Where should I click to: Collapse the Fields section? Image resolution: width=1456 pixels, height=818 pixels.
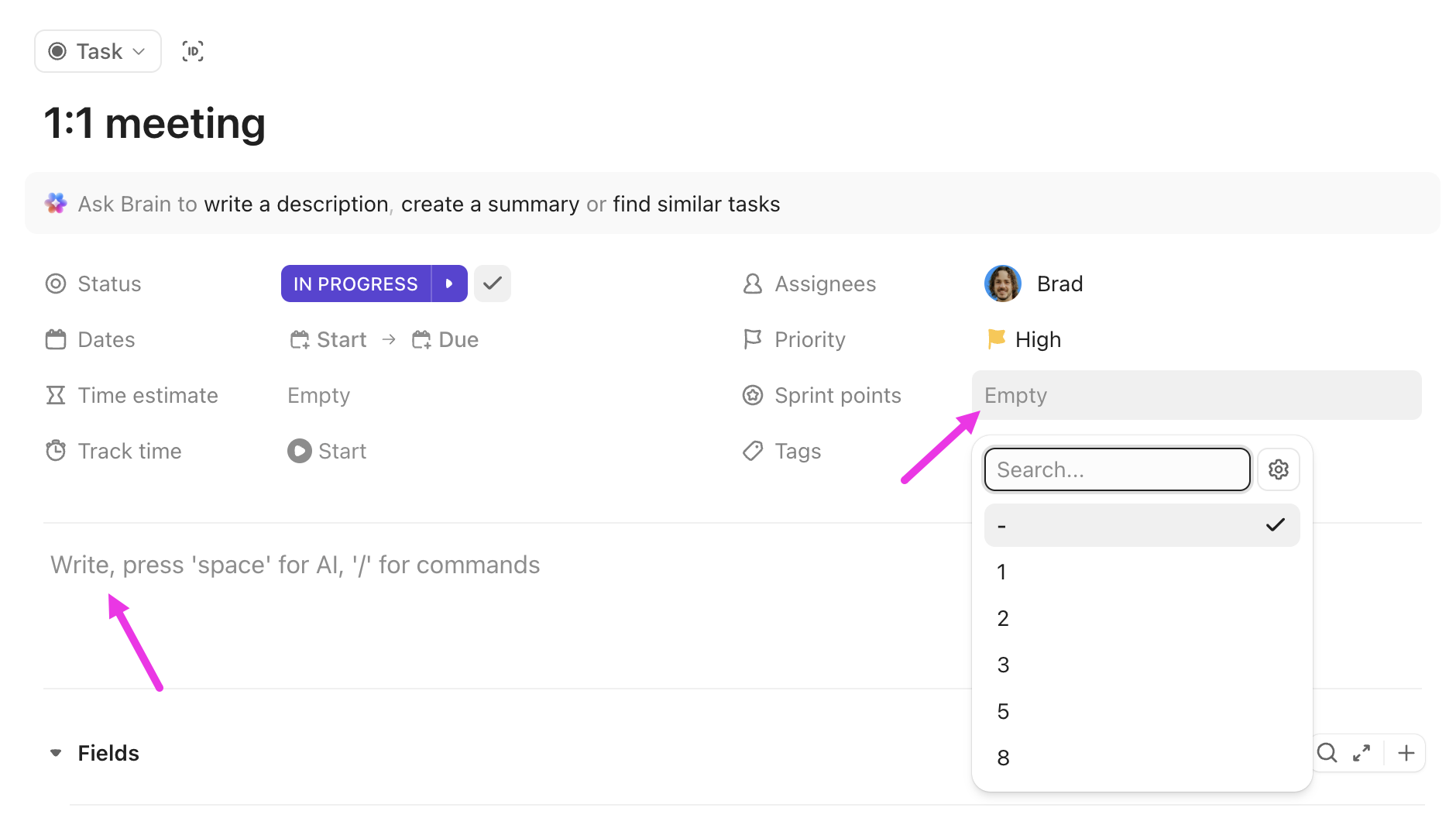[55, 752]
